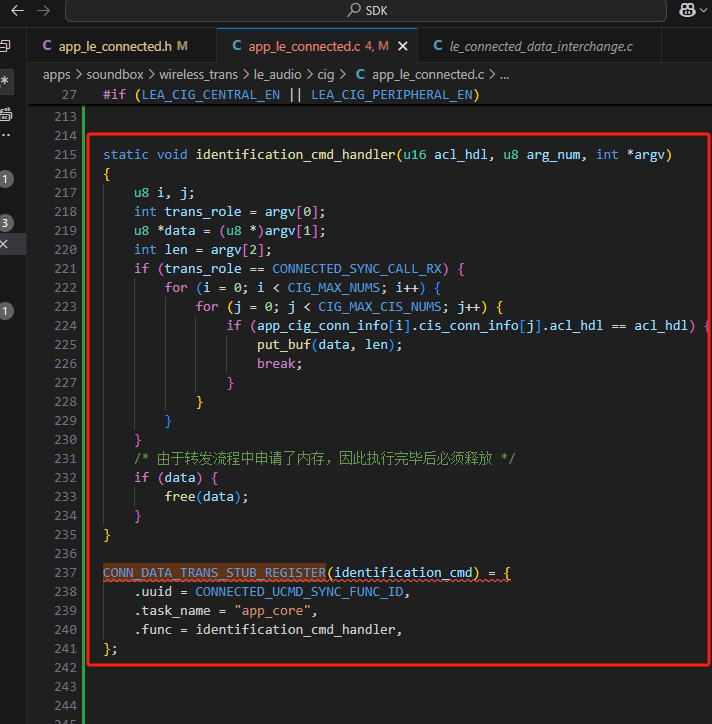The height and width of the screenshot is (724, 712).
Task: Close the app_le_connected.c tab
Action: (403, 46)
